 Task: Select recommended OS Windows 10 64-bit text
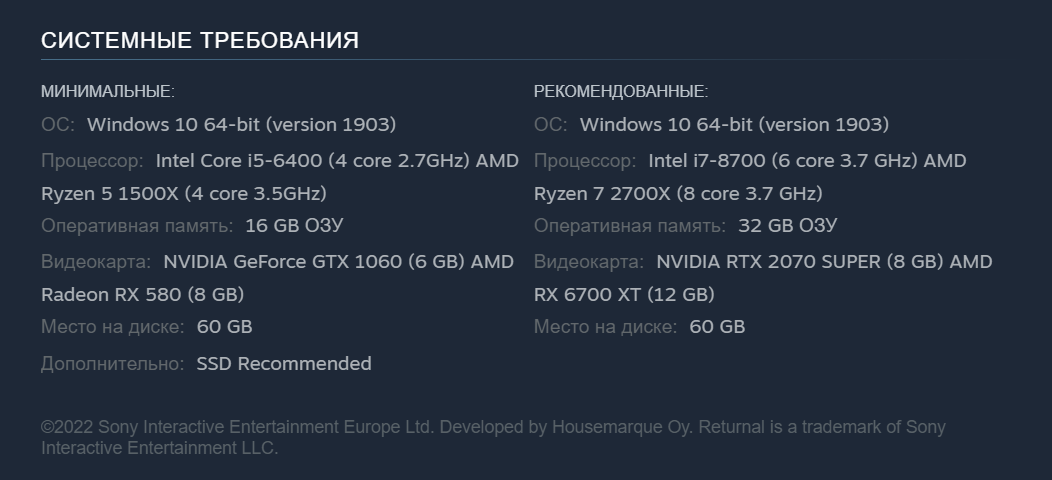pyautogui.click(x=734, y=125)
